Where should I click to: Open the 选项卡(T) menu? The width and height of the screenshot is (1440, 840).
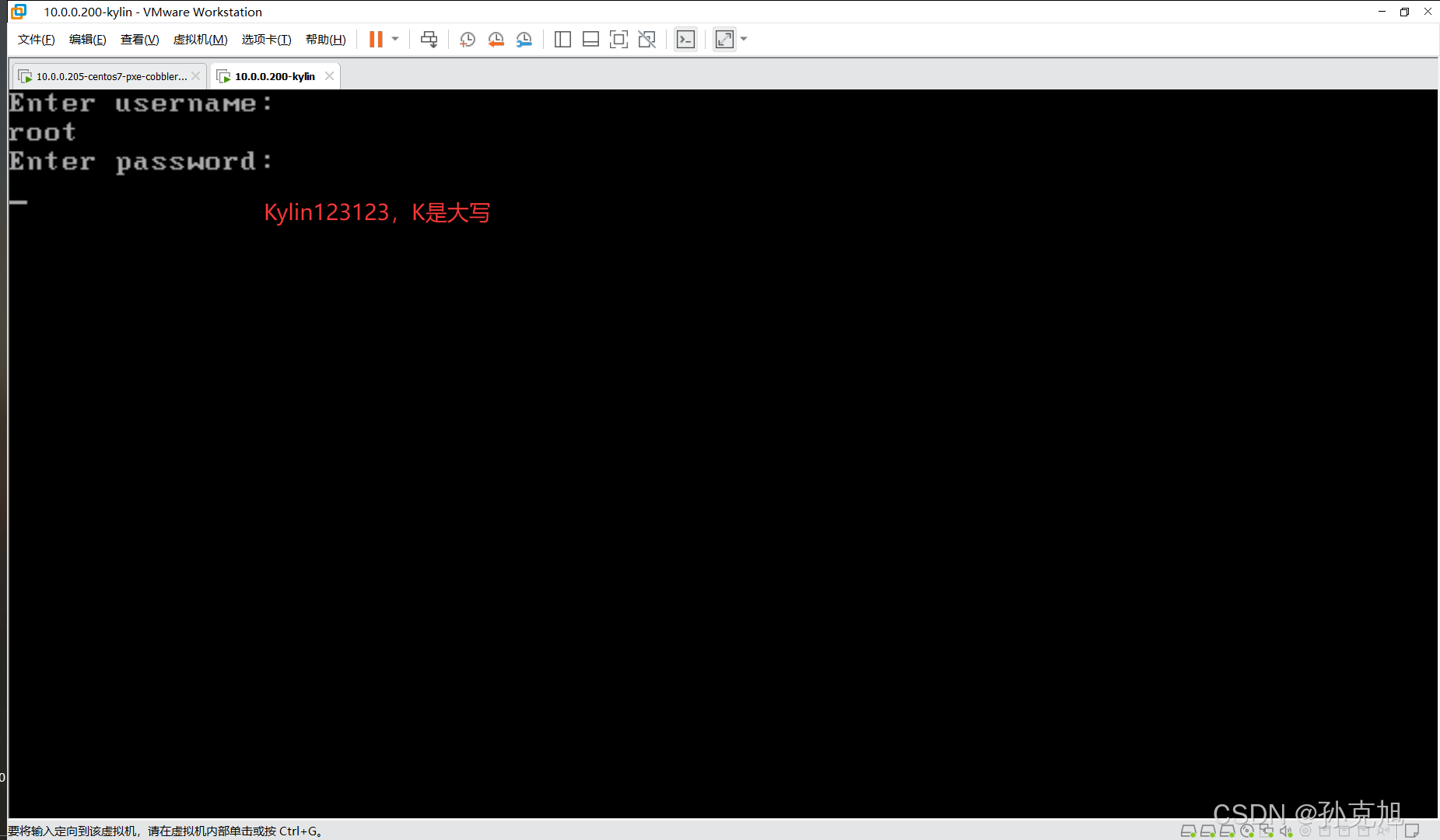[x=266, y=40]
